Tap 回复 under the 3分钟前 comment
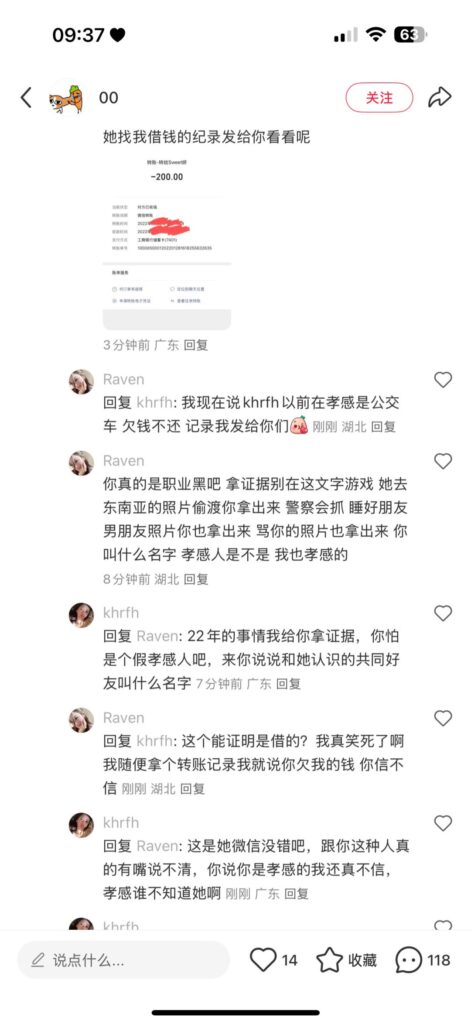Image resolution: width=471 pixels, height=1024 pixels. (195, 345)
